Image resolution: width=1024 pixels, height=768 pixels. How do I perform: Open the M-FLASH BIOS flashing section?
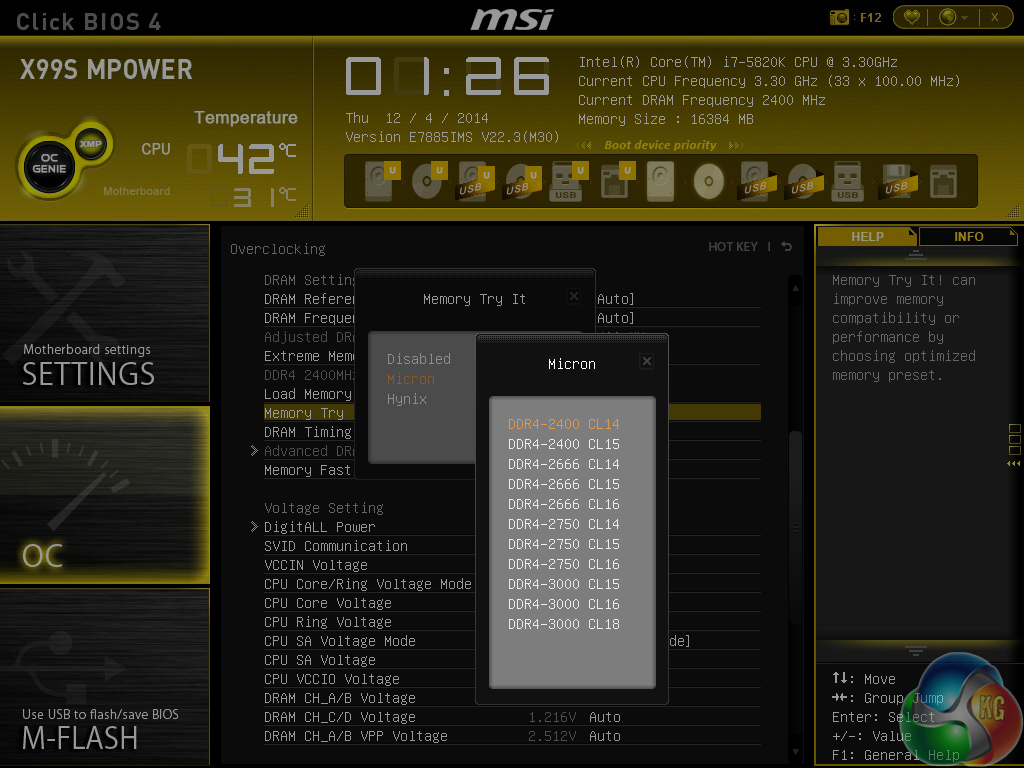coord(104,677)
